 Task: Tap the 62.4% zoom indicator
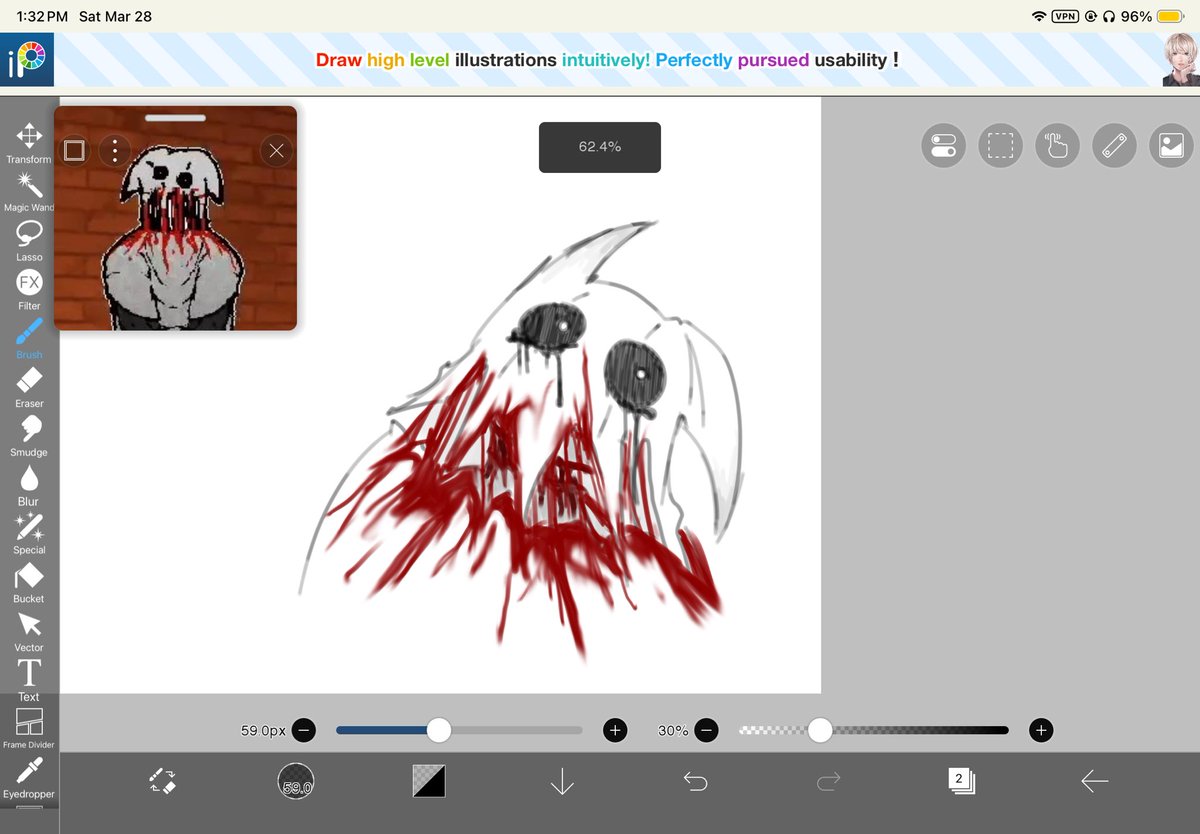pyautogui.click(x=600, y=147)
